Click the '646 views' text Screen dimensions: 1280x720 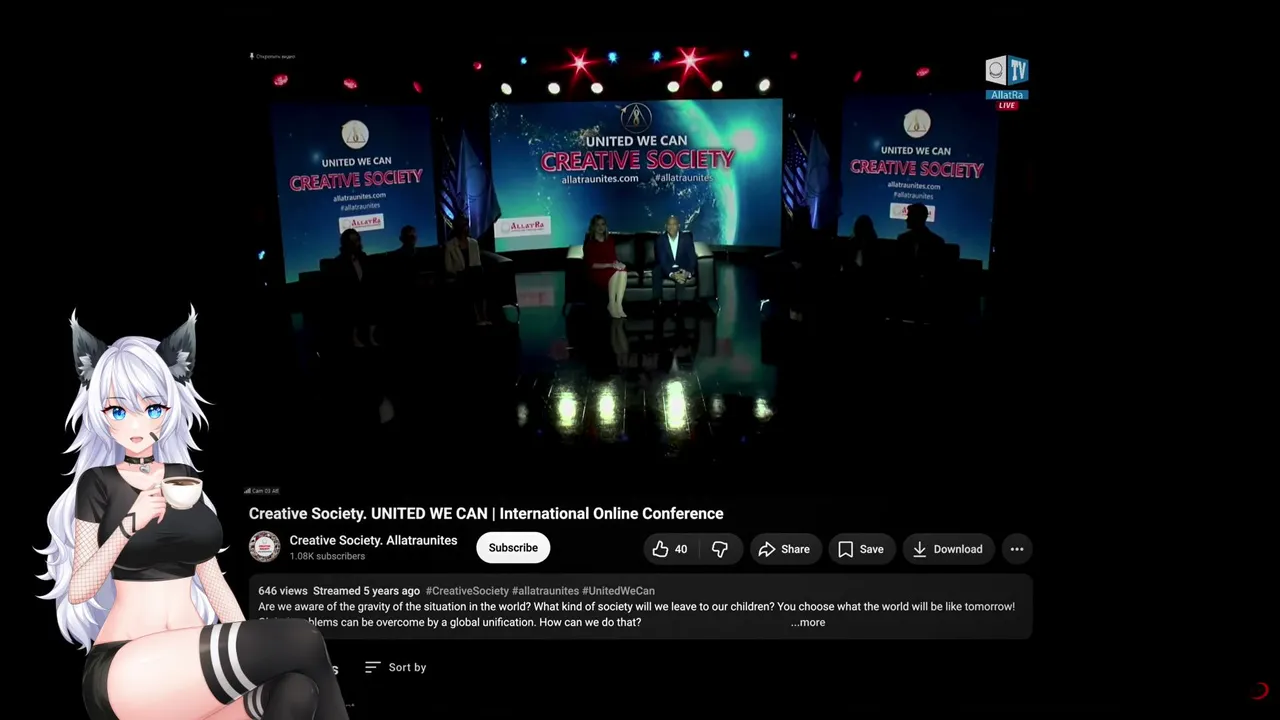click(282, 591)
